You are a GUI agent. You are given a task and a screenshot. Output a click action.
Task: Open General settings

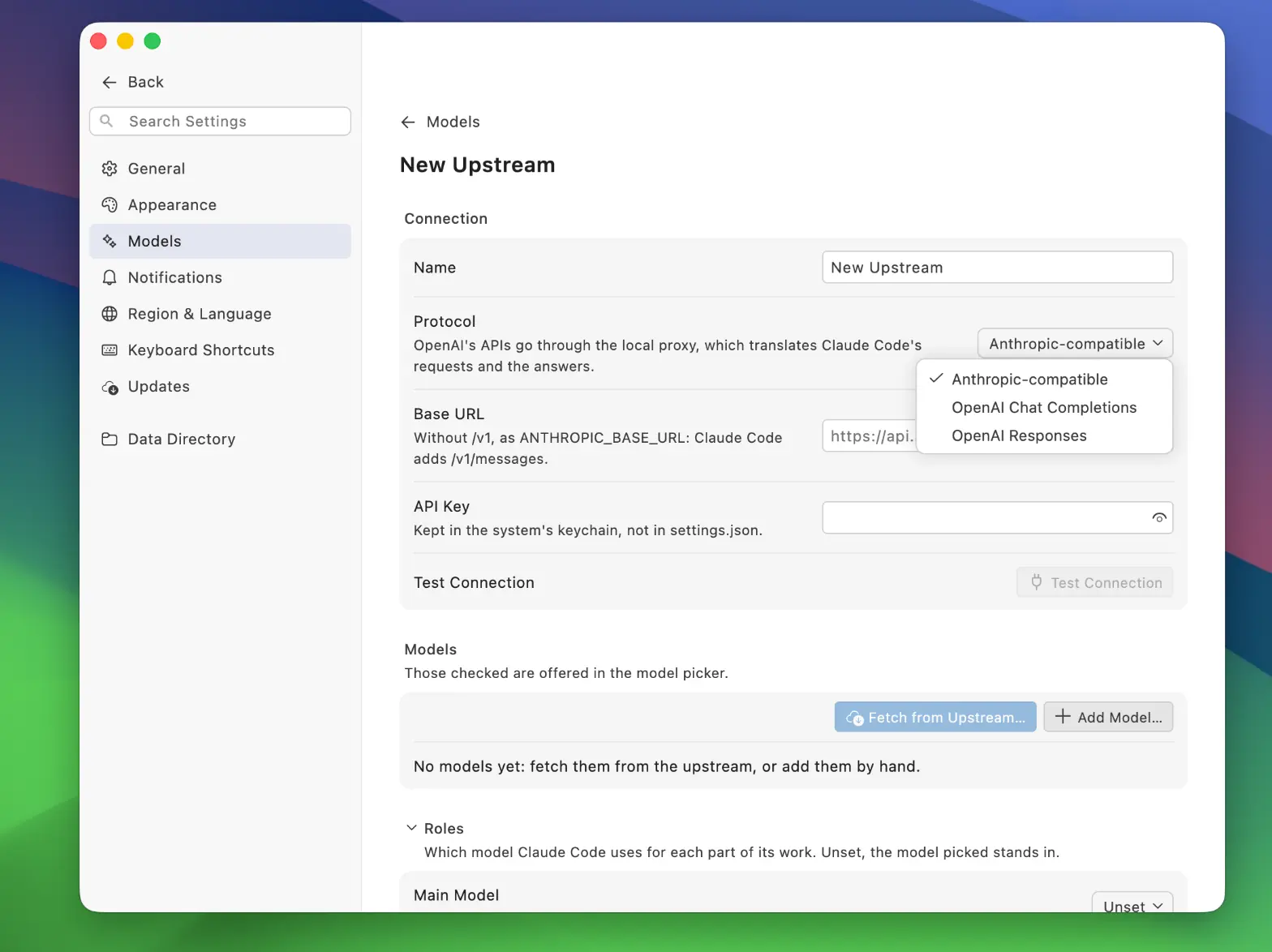(220, 169)
